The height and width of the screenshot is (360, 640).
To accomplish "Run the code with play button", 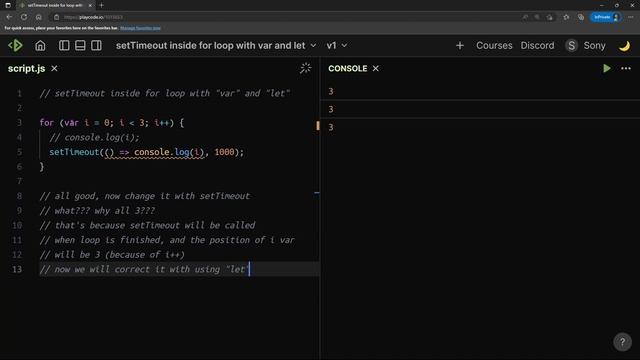I will (x=607, y=68).
